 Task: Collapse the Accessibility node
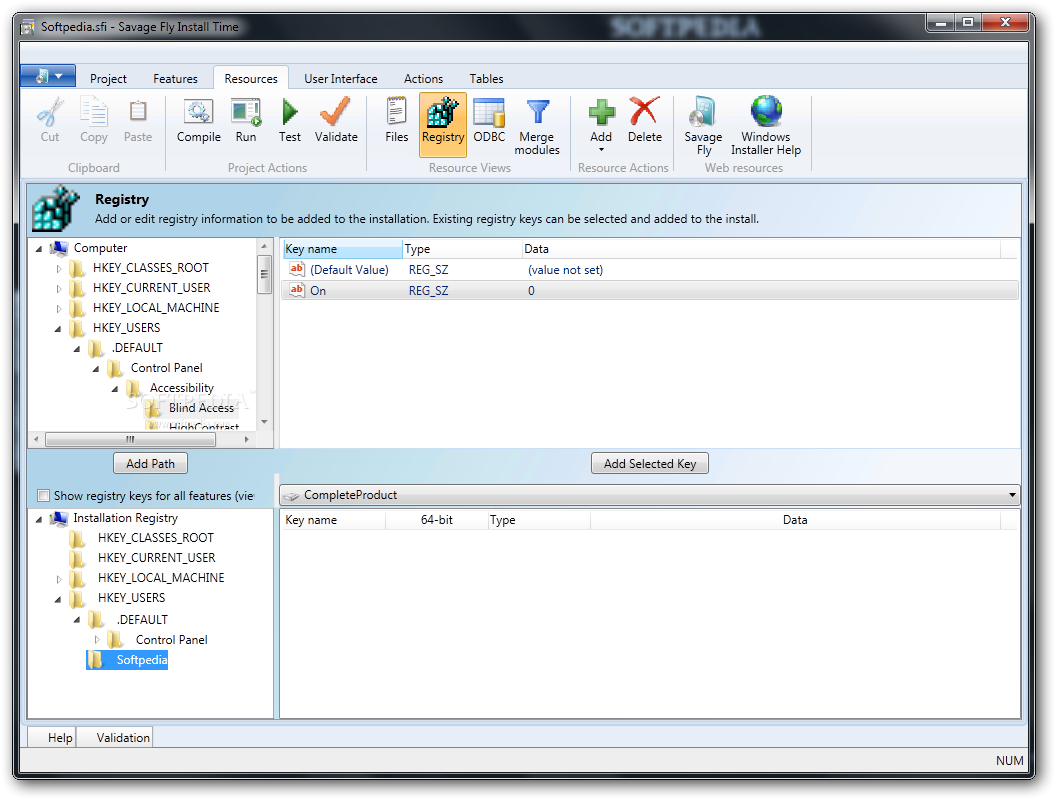pos(115,389)
